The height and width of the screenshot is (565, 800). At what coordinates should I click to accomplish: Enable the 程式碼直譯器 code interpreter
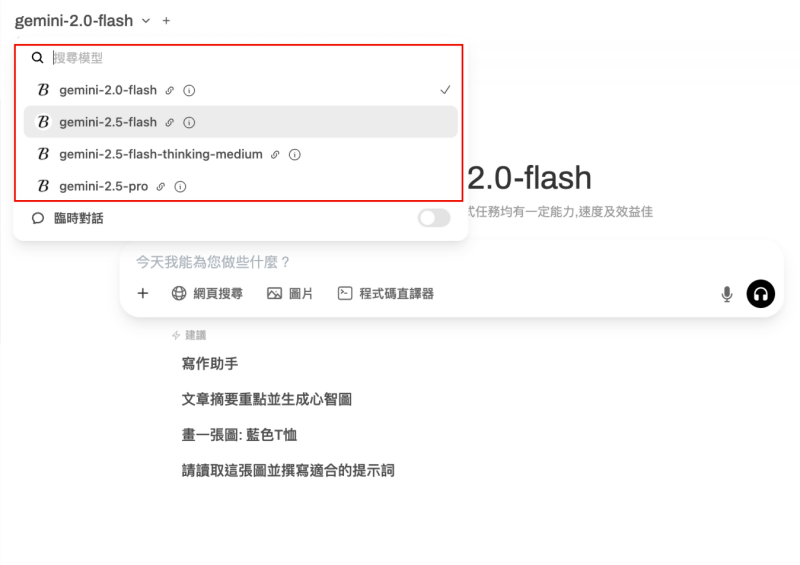click(x=386, y=293)
